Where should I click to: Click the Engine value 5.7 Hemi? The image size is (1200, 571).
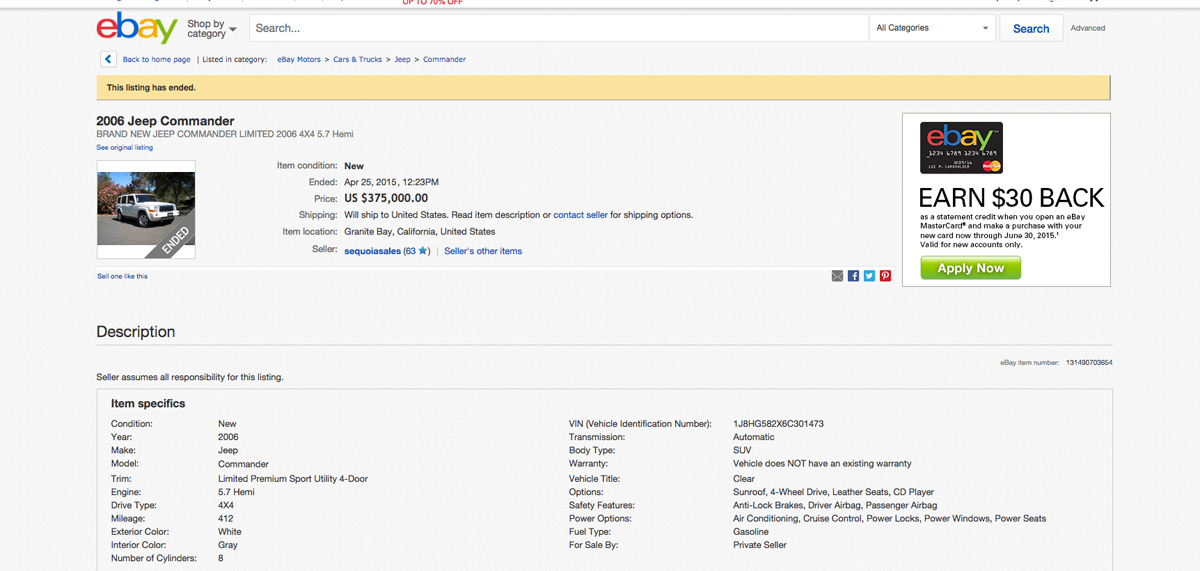[236, 492]
